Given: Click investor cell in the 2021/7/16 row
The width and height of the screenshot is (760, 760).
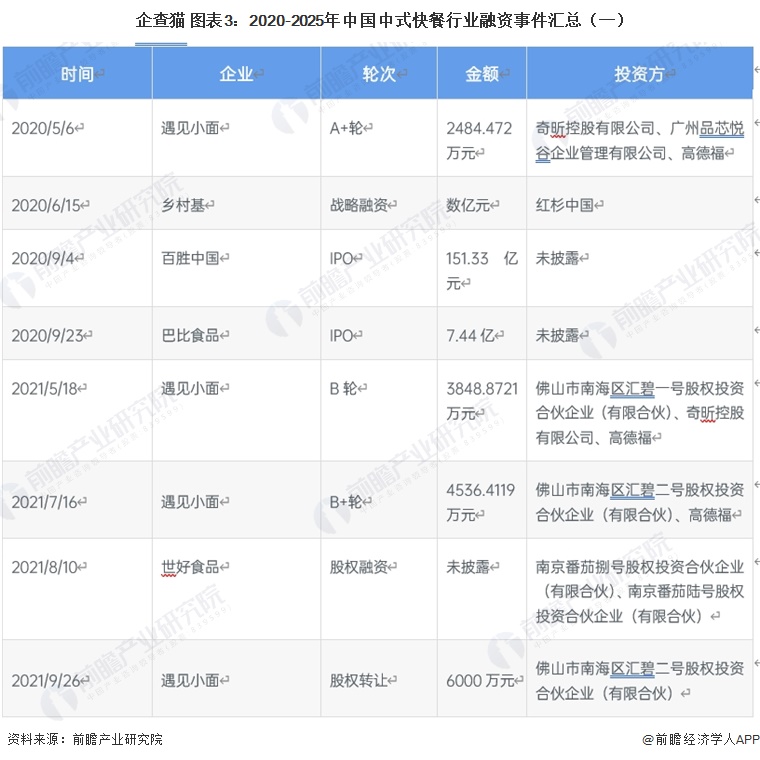Looking at the screenshot, I should pyautogui.click(x=639, y=502).
